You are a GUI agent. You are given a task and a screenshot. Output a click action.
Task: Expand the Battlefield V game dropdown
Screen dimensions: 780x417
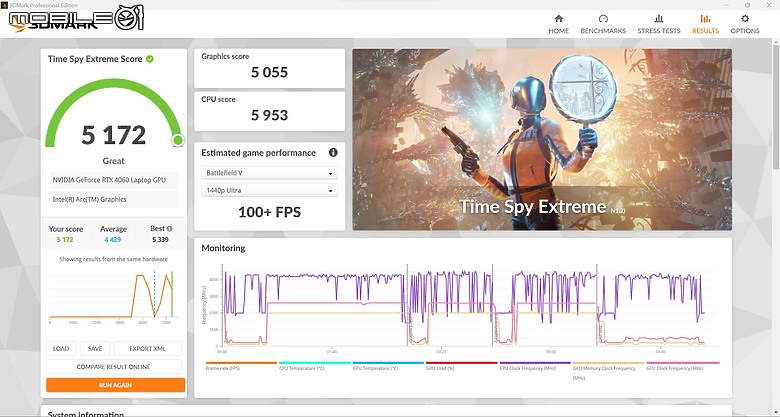pyautogui.click(x=269, y=173)
